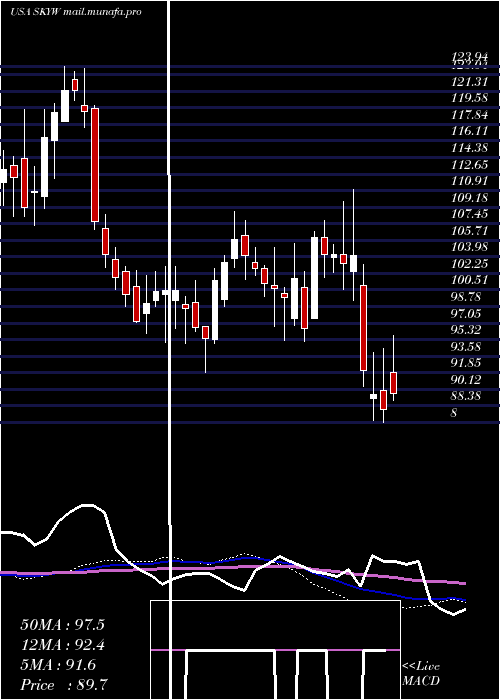Screen dimensions: 500x700
Task: Click the price label 100.51
Action: [x=470, y=280]
